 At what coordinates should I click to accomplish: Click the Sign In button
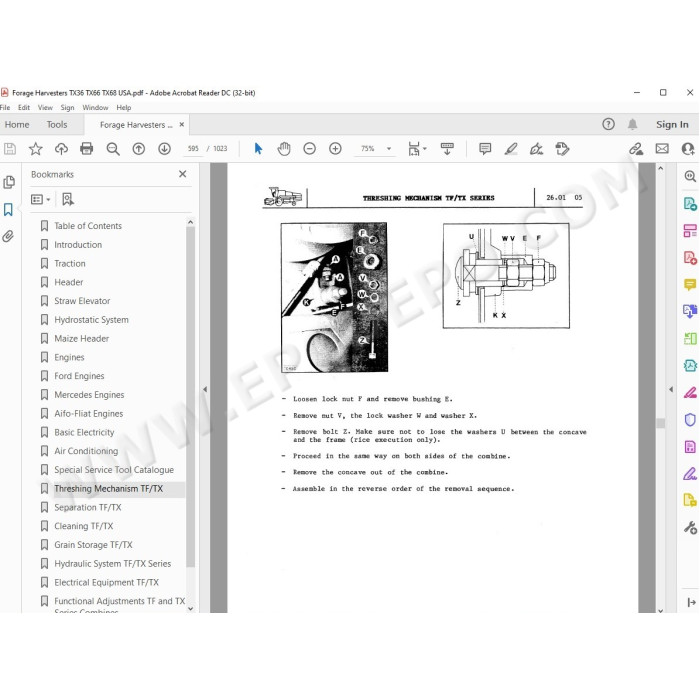[x=672, y=125]
